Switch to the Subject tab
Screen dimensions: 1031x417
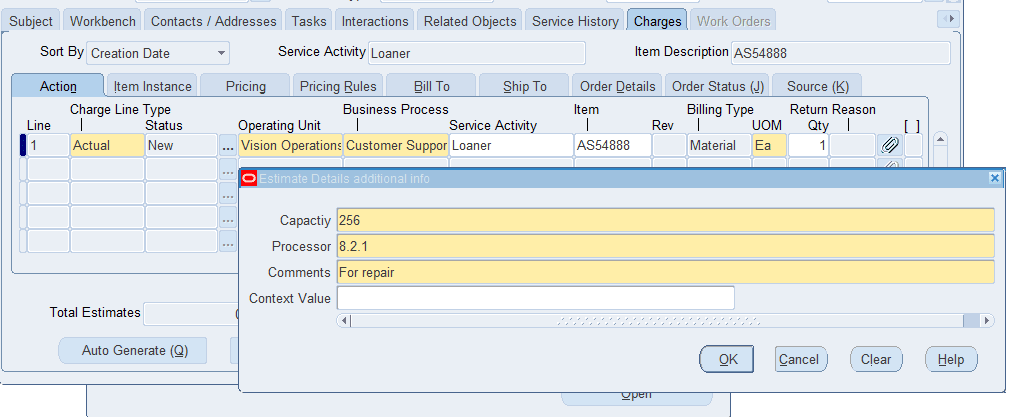(31, 21)
